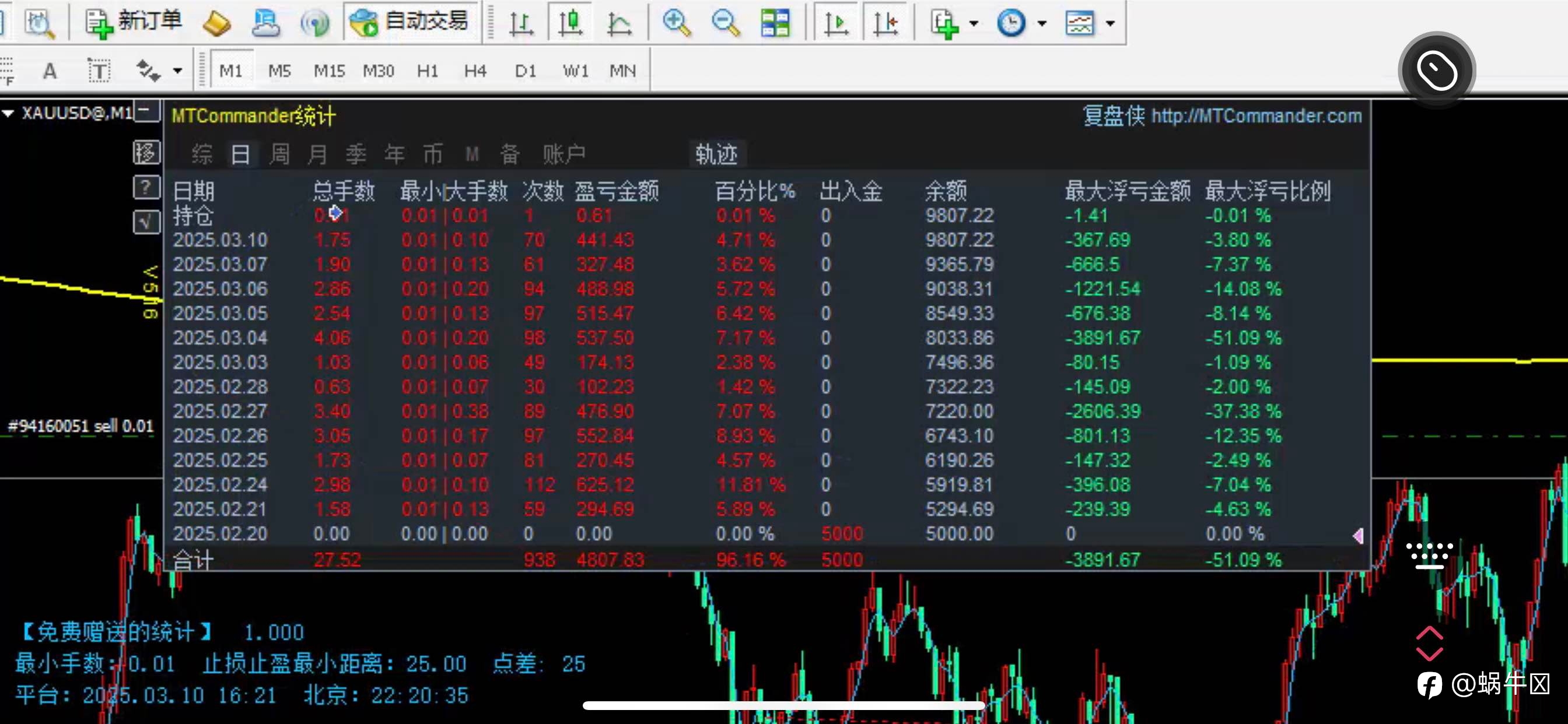Image resolution: width=1568 pixels, height=724 pixels.
Task: Switch to the 季 quarterly tab
Action: 356,154
